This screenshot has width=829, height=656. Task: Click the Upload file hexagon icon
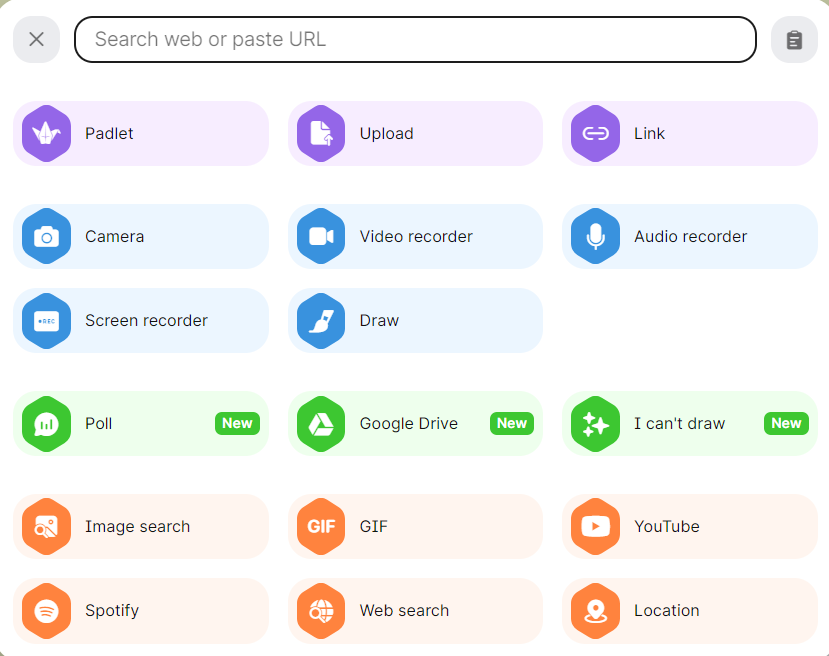[321, 133]
